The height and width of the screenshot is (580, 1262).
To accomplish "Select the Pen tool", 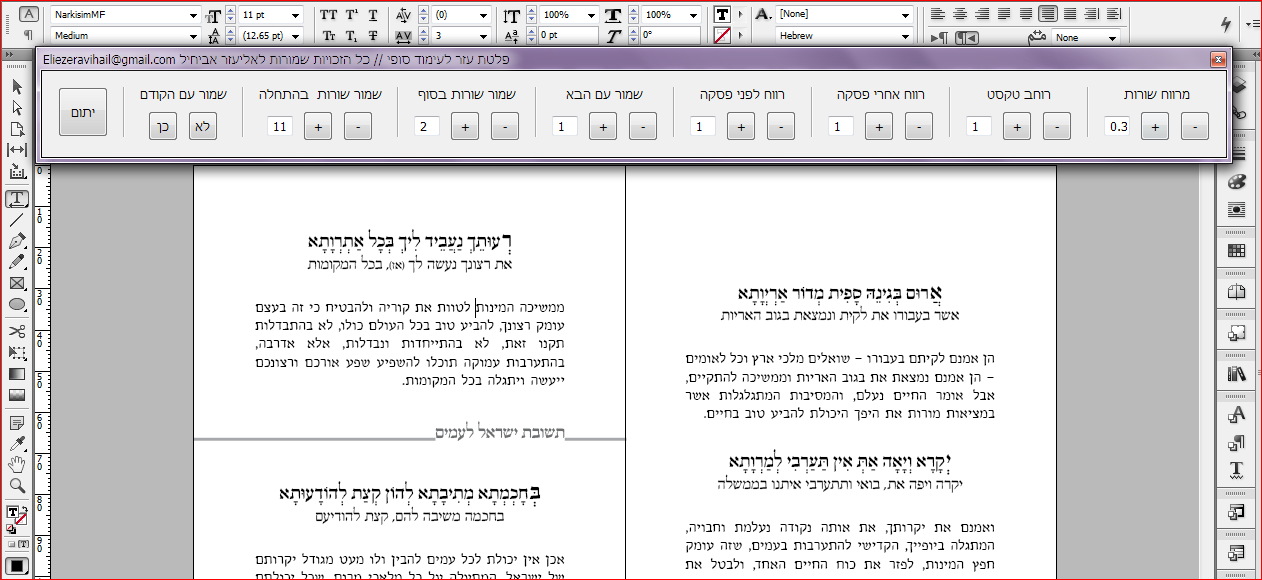I will [17, 241].
